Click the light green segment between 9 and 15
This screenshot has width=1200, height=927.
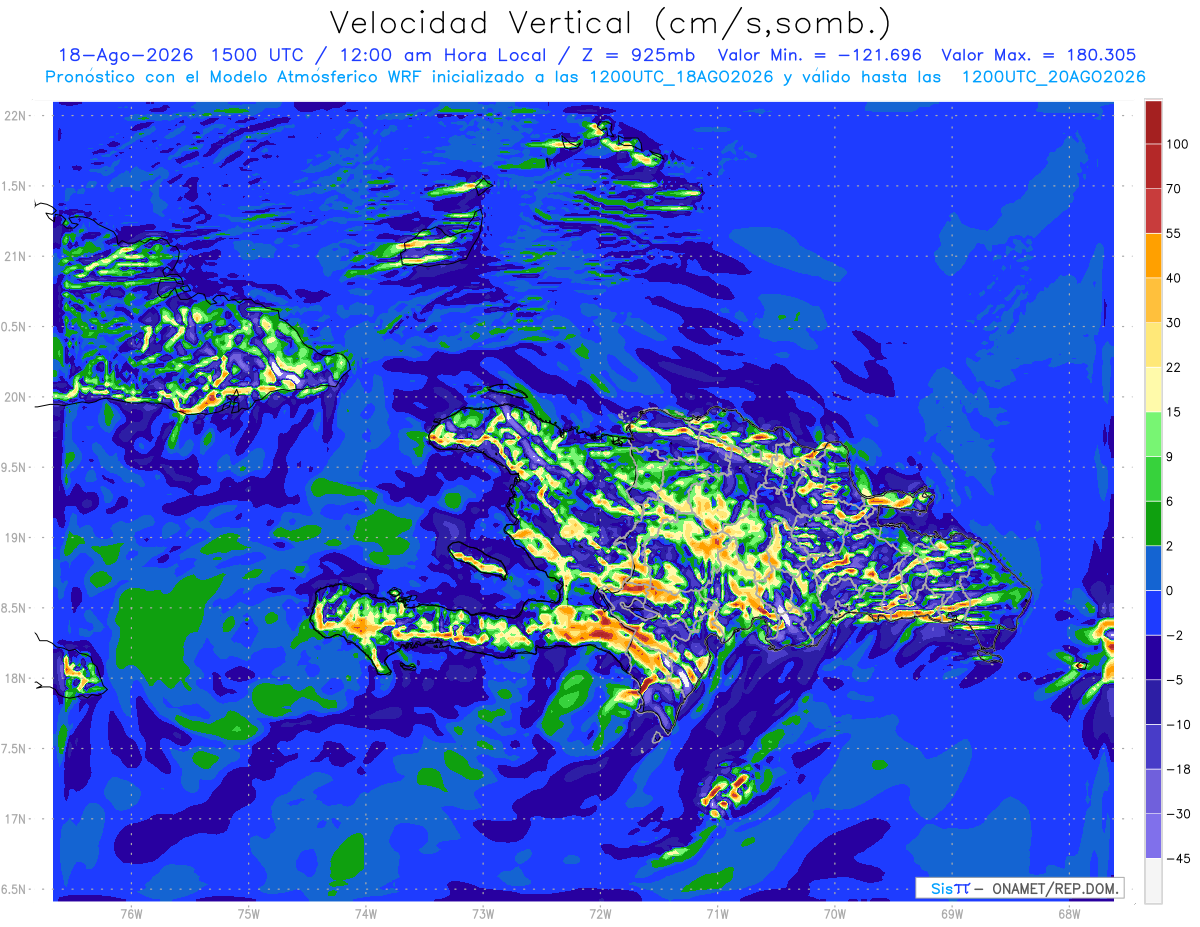point(1153,434)
